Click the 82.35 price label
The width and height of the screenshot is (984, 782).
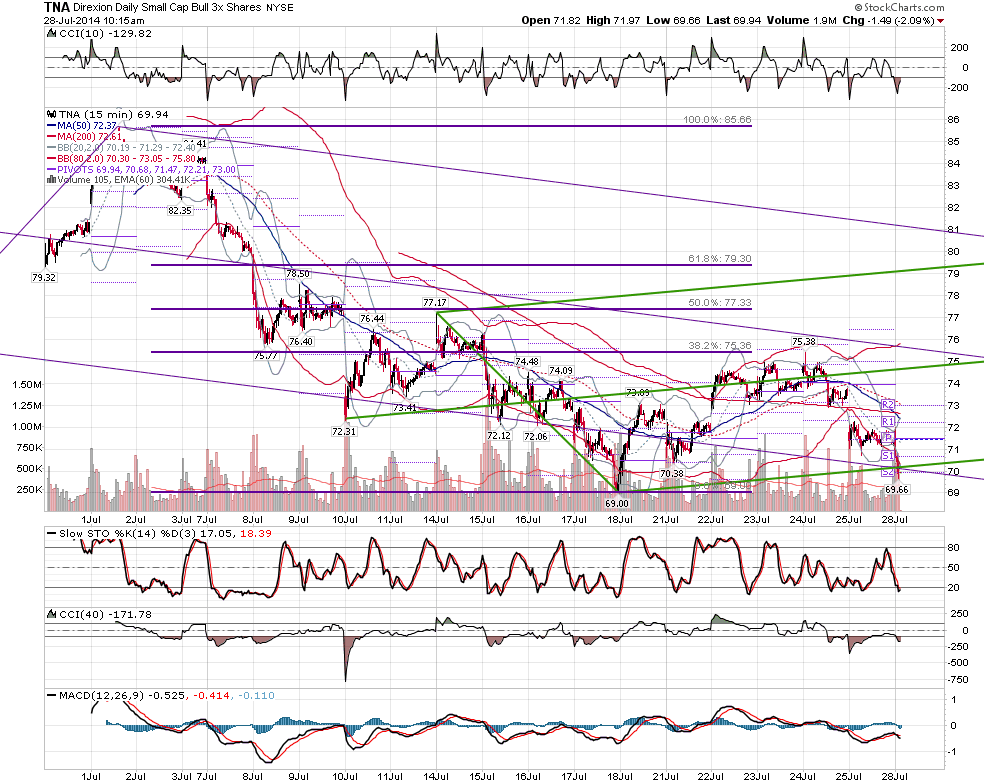(x=179, y=211)
